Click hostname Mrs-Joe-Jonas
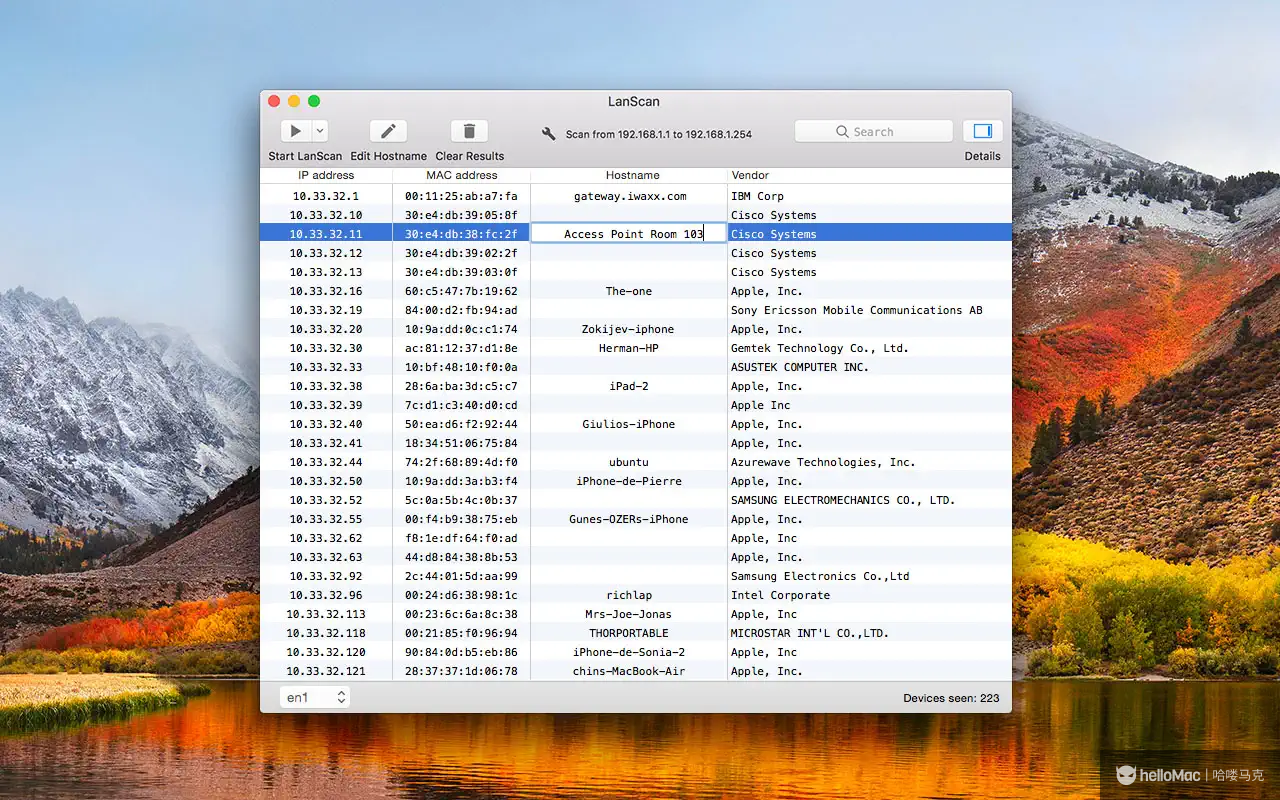The width and height of the screenshot is (1280, 800). click(628, 614)
